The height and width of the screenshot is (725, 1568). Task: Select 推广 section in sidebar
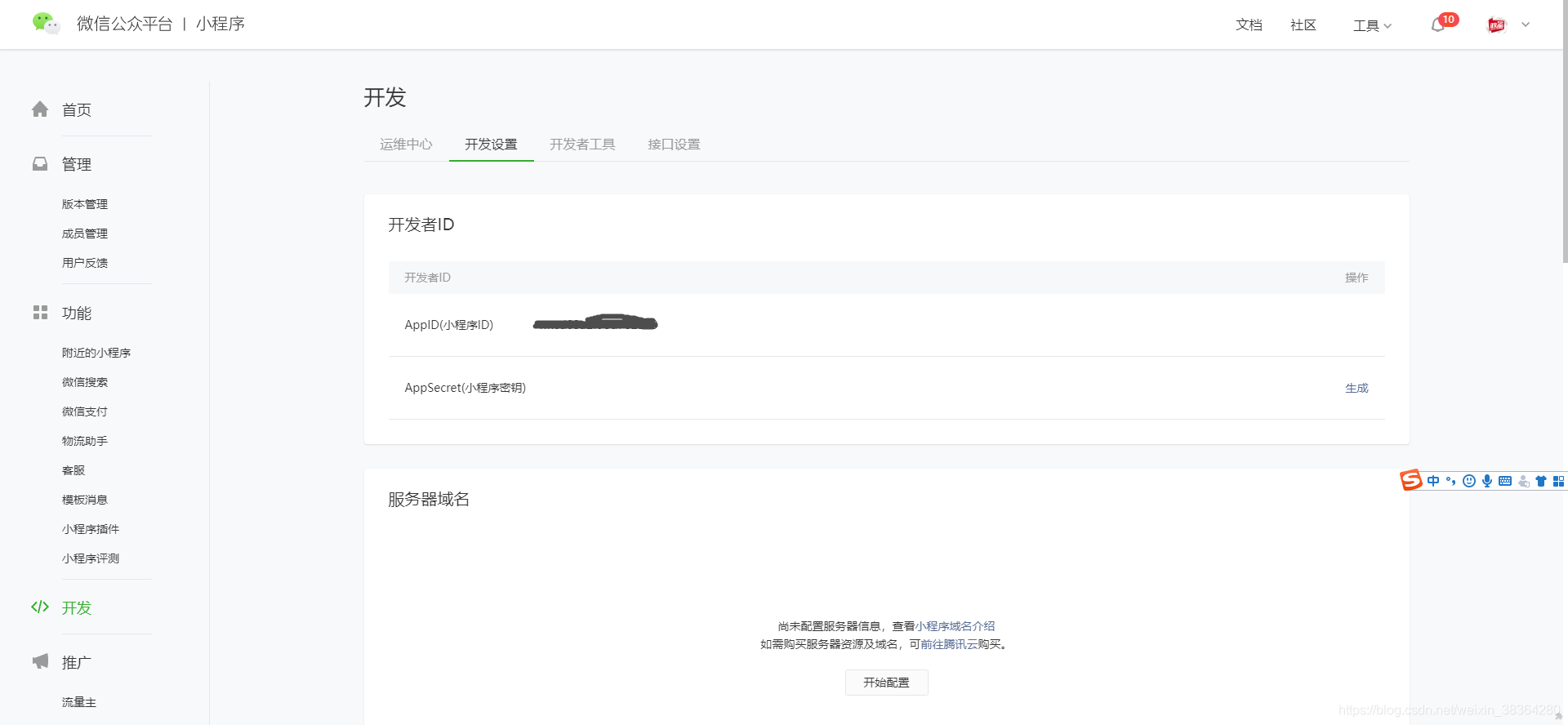point(77,663)
